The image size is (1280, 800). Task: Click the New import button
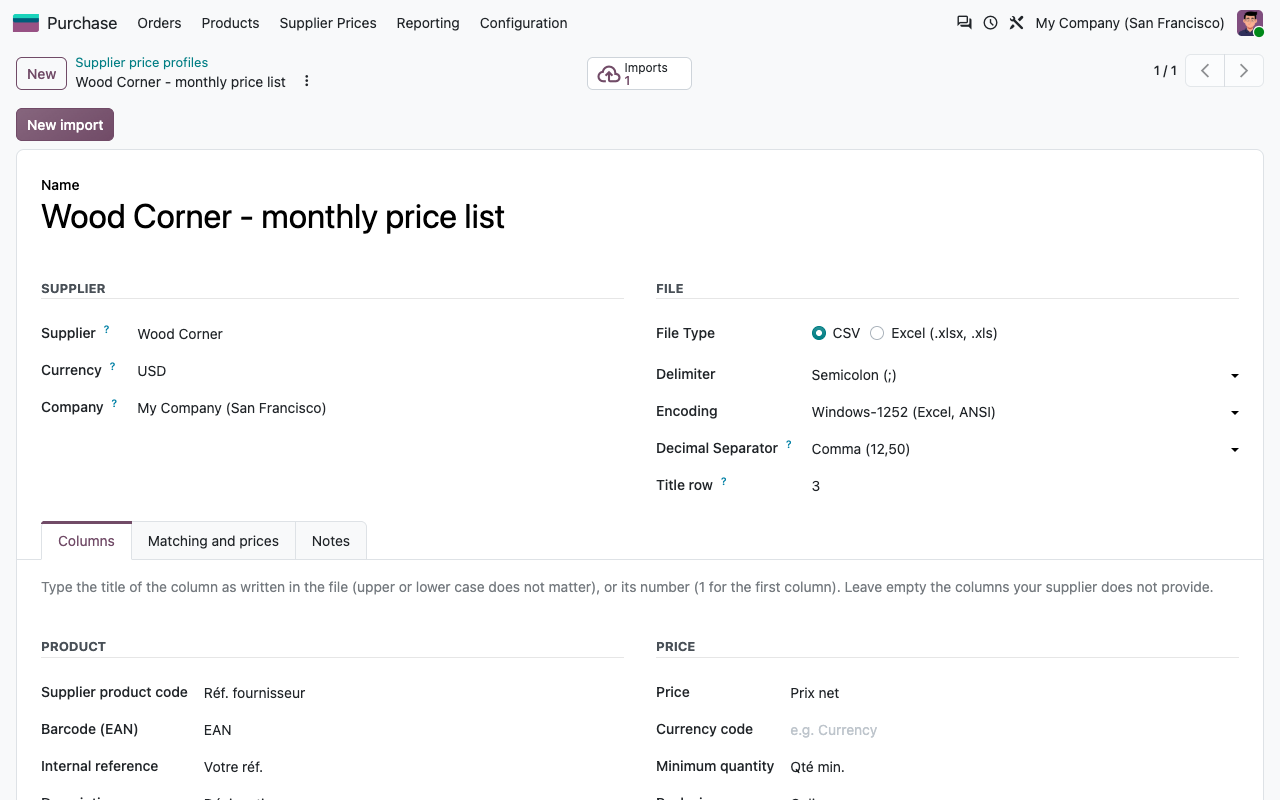coord(65,125)
